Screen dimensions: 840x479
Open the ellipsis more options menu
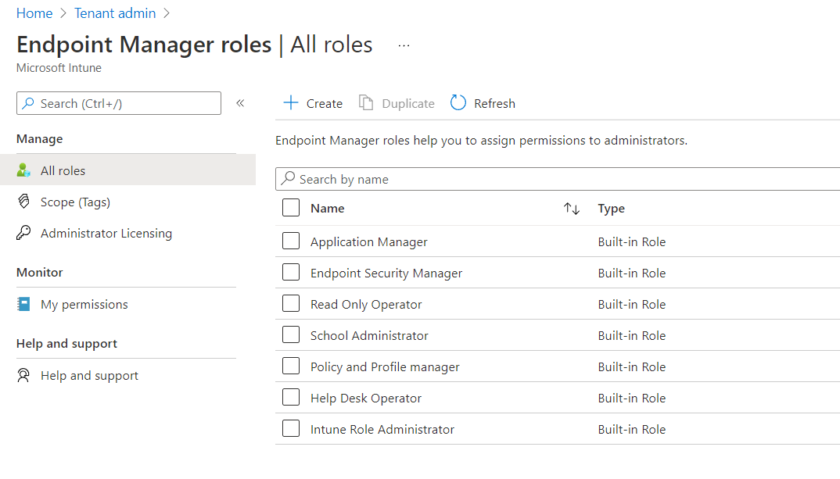pos(404,46)
